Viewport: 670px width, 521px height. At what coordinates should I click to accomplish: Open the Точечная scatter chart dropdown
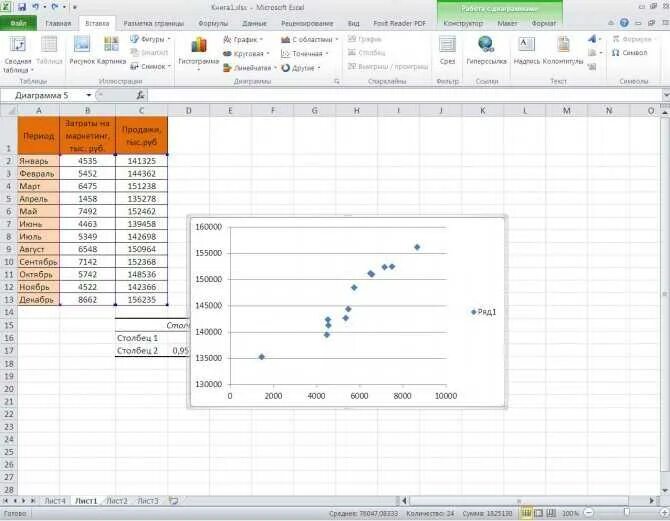(x=304, y=53)
